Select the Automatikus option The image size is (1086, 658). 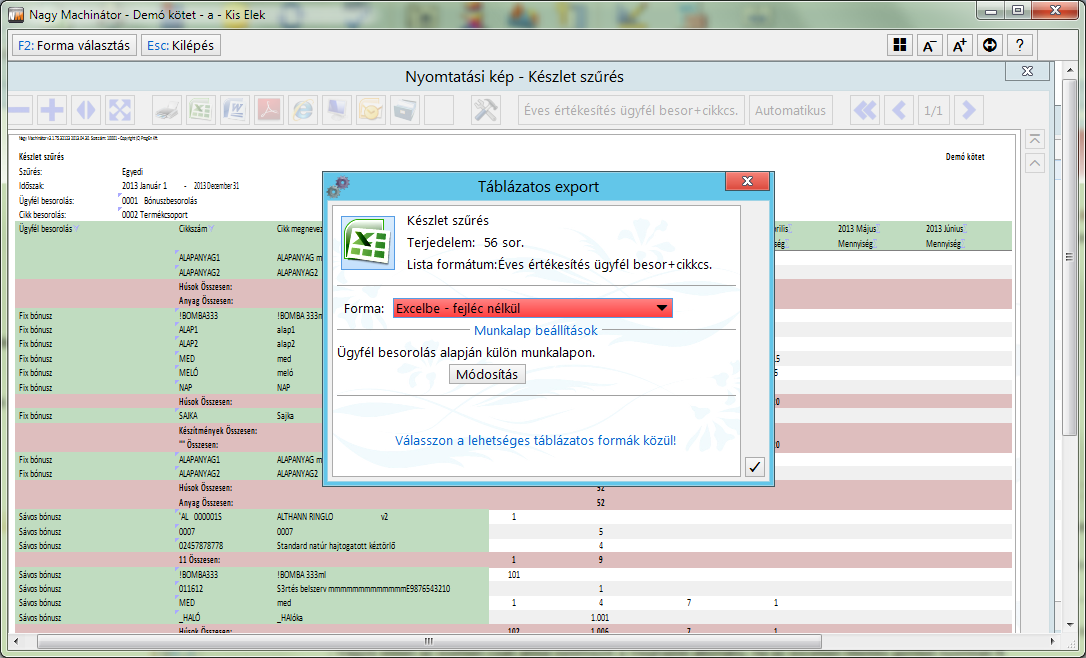(790, 110)
